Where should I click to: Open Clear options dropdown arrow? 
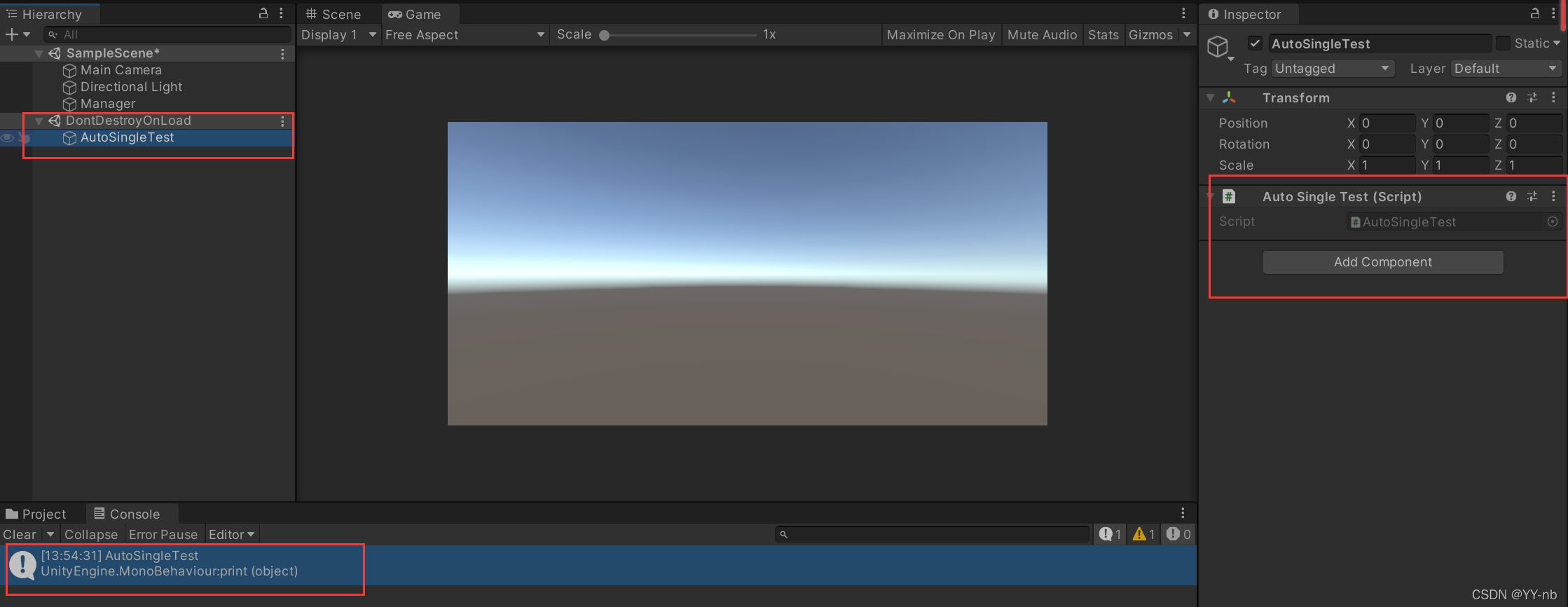click(x=50, y=534)
